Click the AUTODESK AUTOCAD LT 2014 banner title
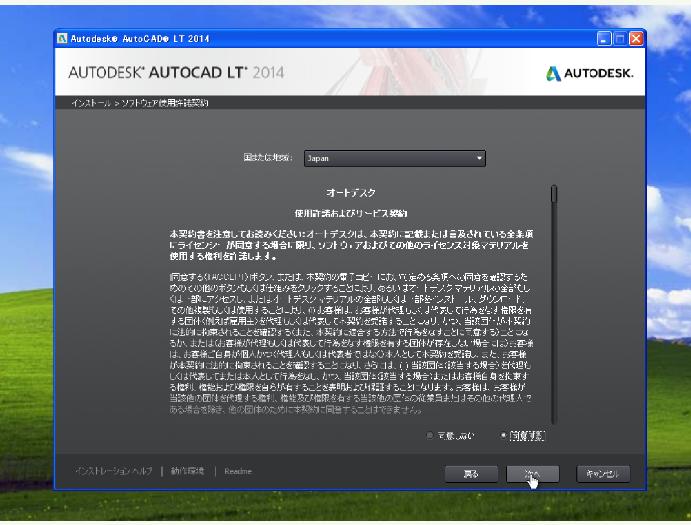The image size is (691, 525). coord(176,72)
